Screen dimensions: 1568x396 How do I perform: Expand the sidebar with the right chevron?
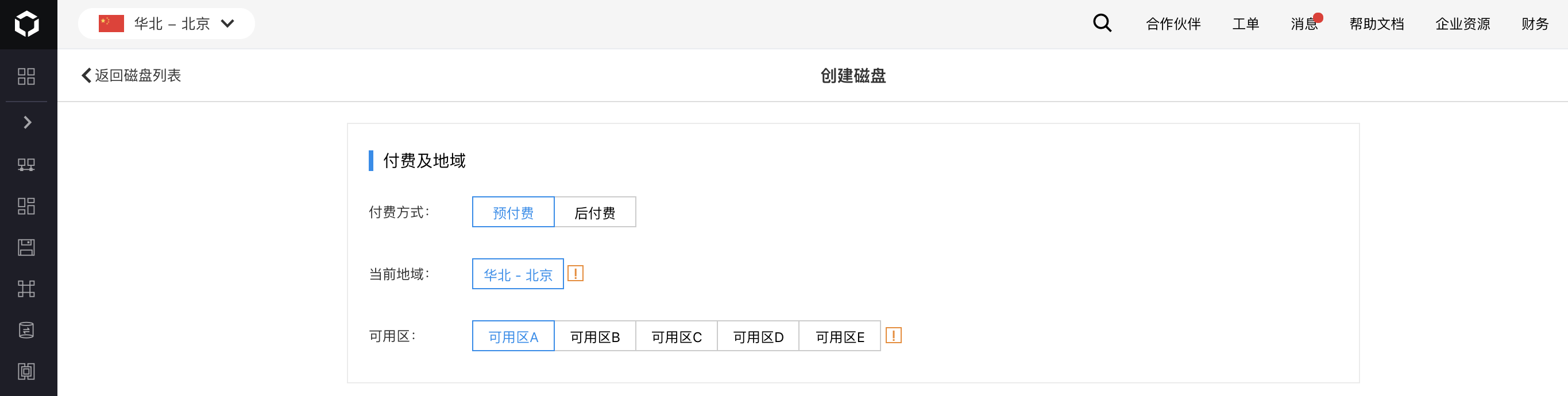pos(28,122)
